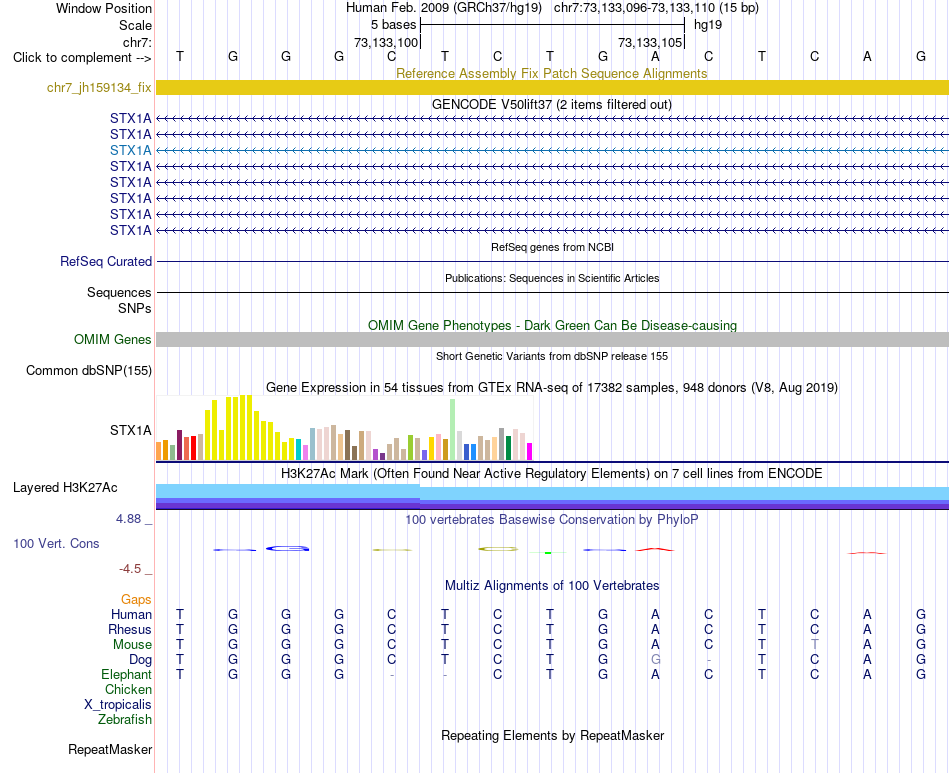Open Publications: Sequences in Scientific Articles title
950x773 pixels.
551,278
